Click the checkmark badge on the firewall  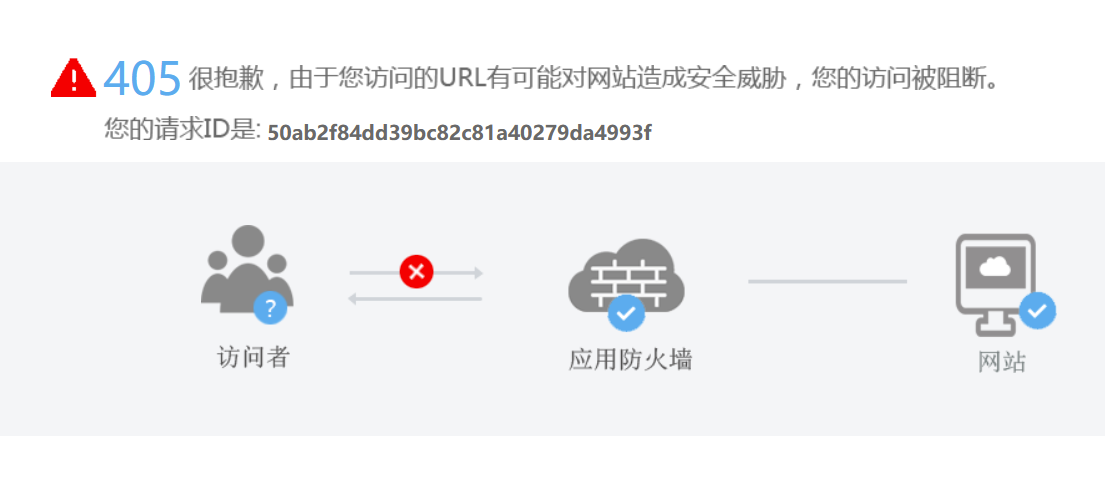point(626,312)
